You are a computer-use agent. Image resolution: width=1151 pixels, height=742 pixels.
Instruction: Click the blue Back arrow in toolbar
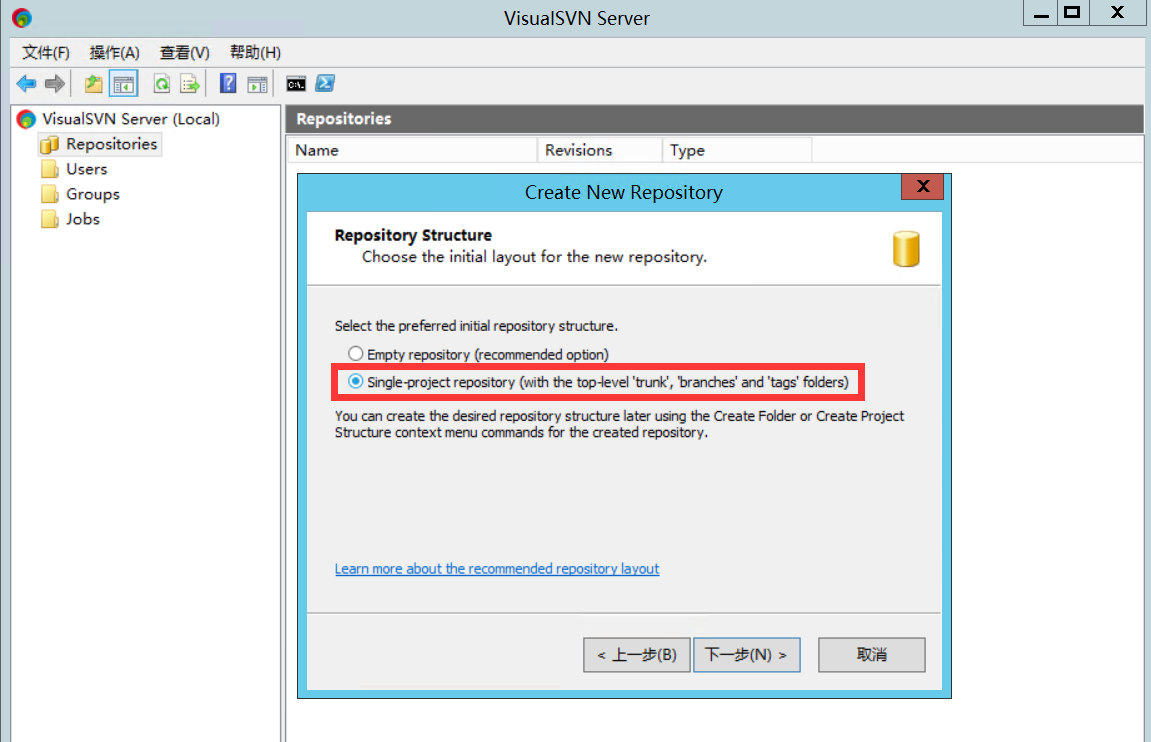pyautogui.click(x=26, y=84)
